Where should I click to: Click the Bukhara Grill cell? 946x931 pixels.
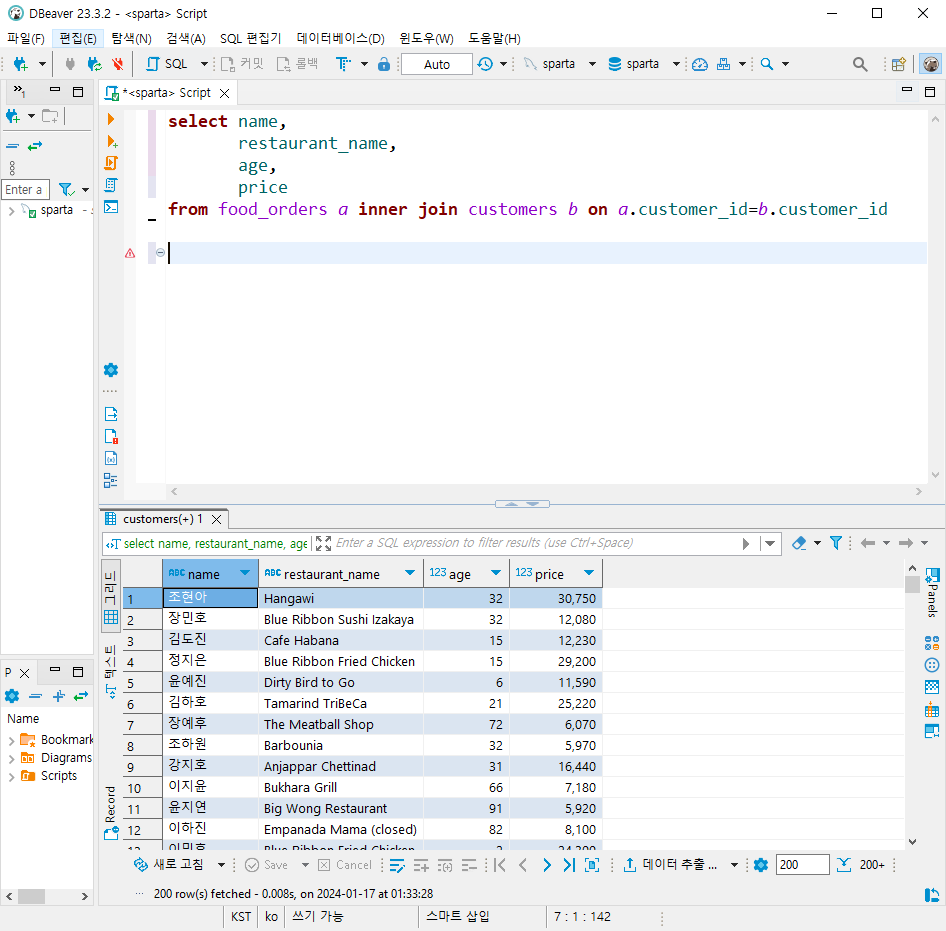tap(341, 787)
